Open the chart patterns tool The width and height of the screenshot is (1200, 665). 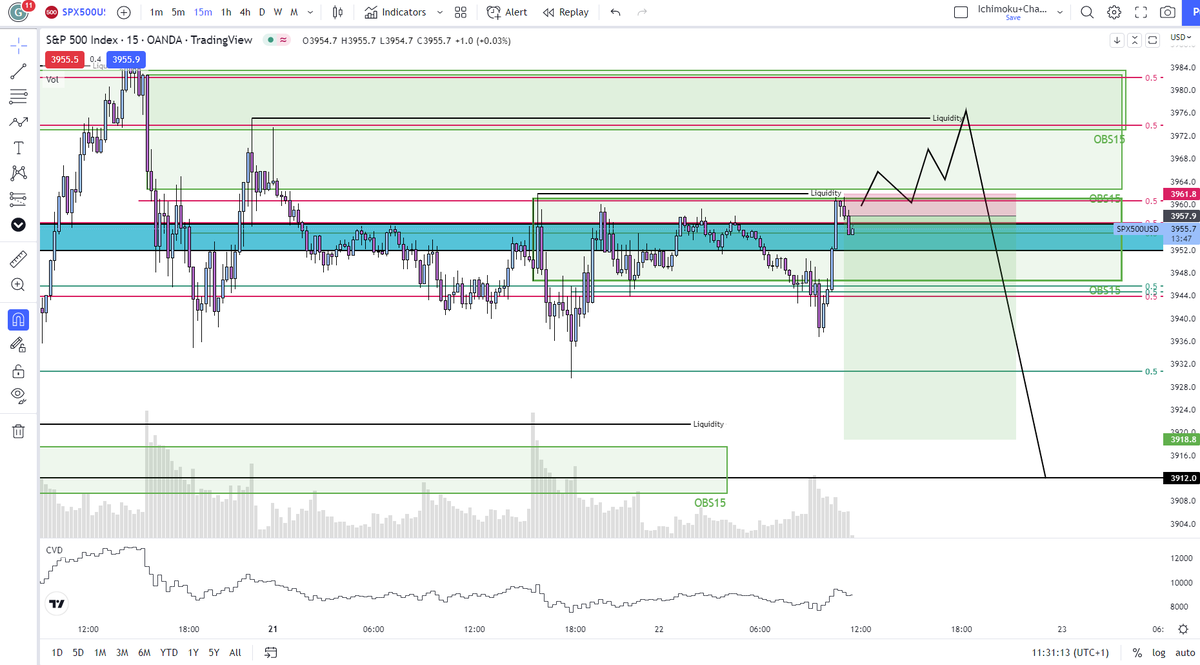(18, 172)
